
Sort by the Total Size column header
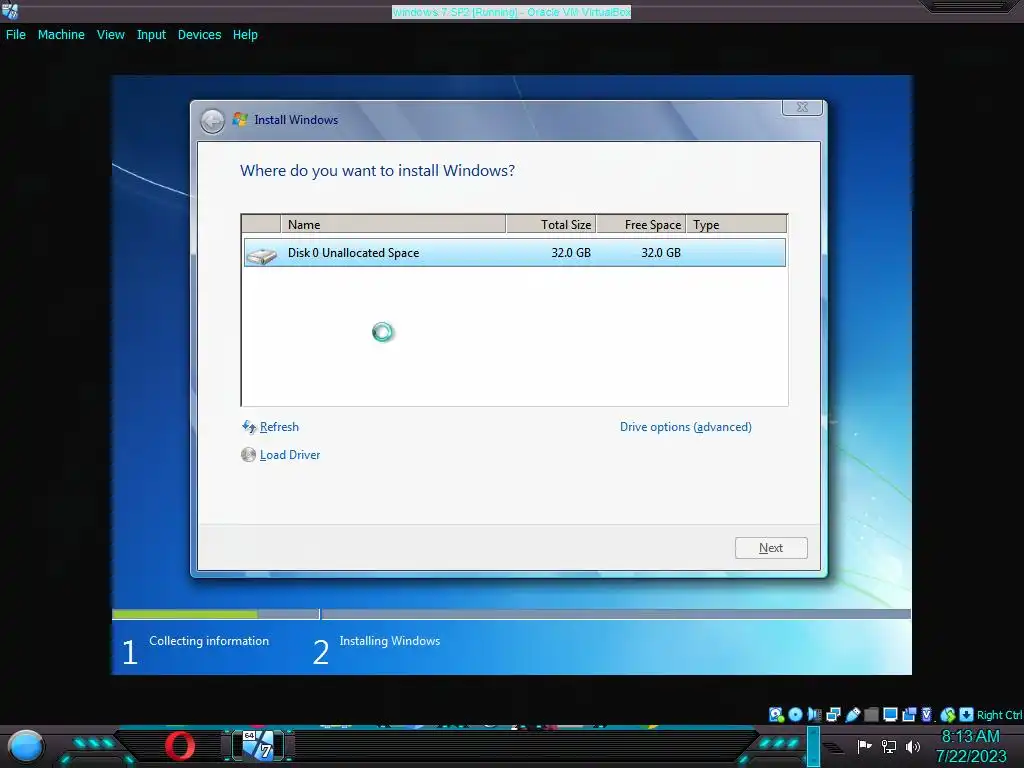pos(551,224)
